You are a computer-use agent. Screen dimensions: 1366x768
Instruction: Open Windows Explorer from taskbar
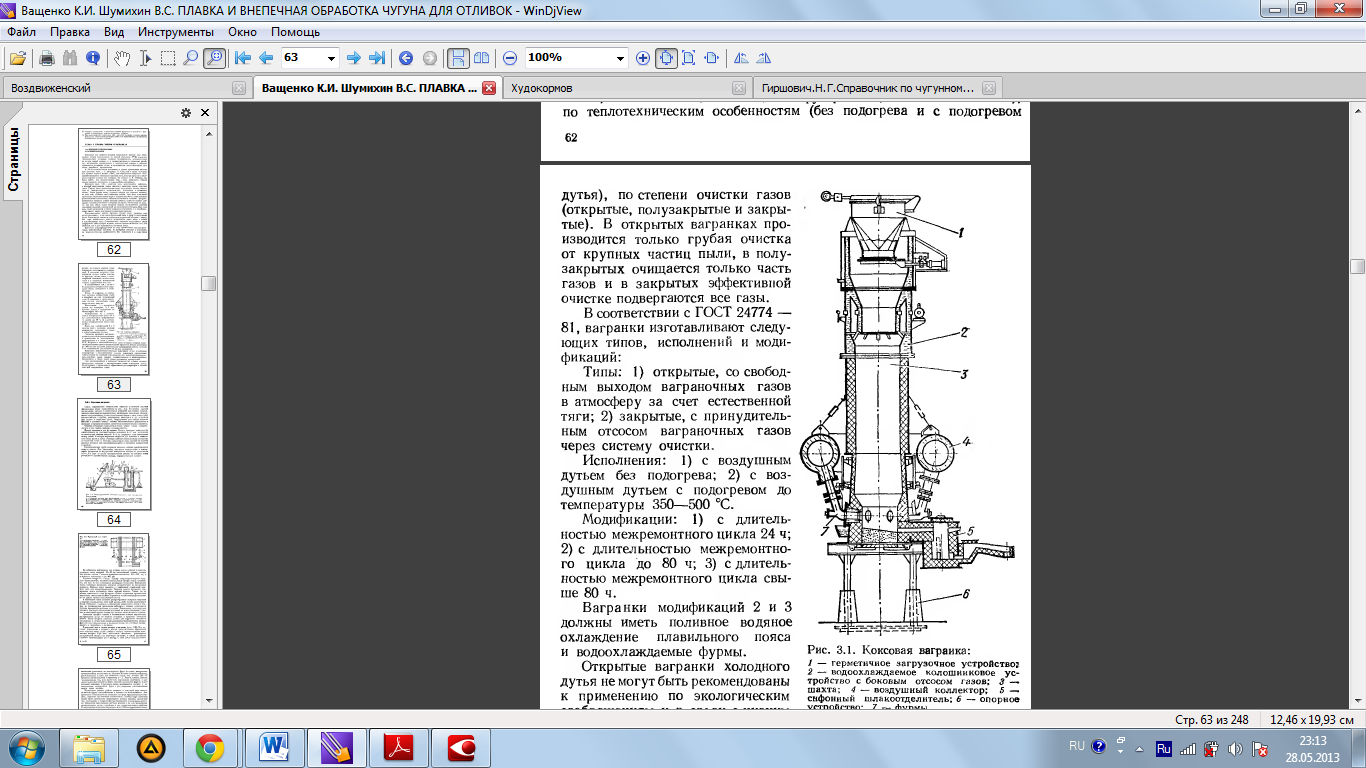click(90, 747)
